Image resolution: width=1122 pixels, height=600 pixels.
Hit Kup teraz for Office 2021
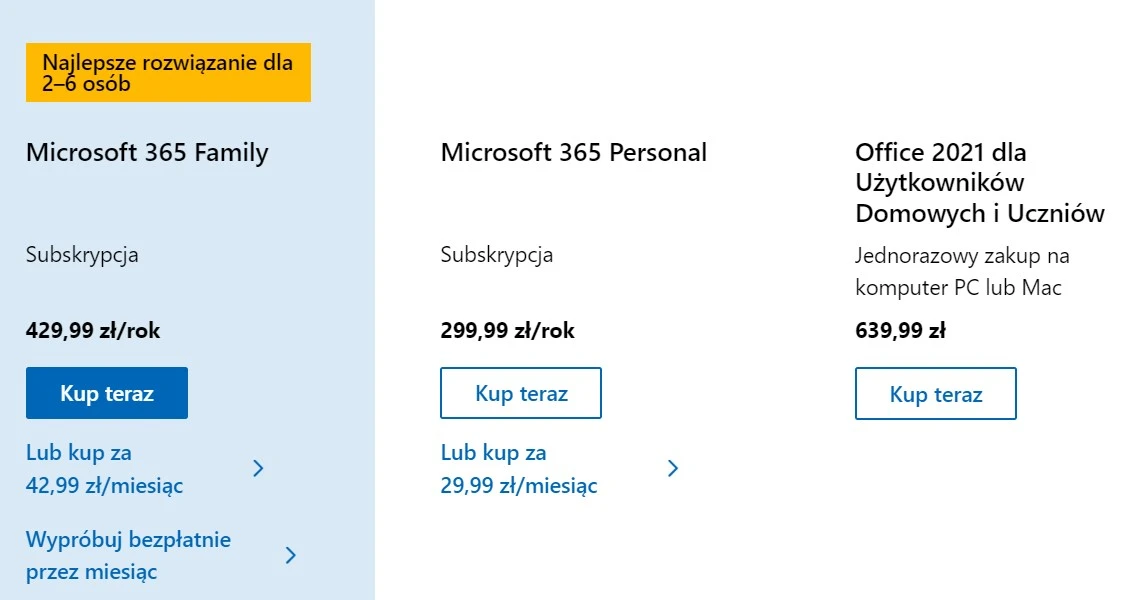point(936,394)
